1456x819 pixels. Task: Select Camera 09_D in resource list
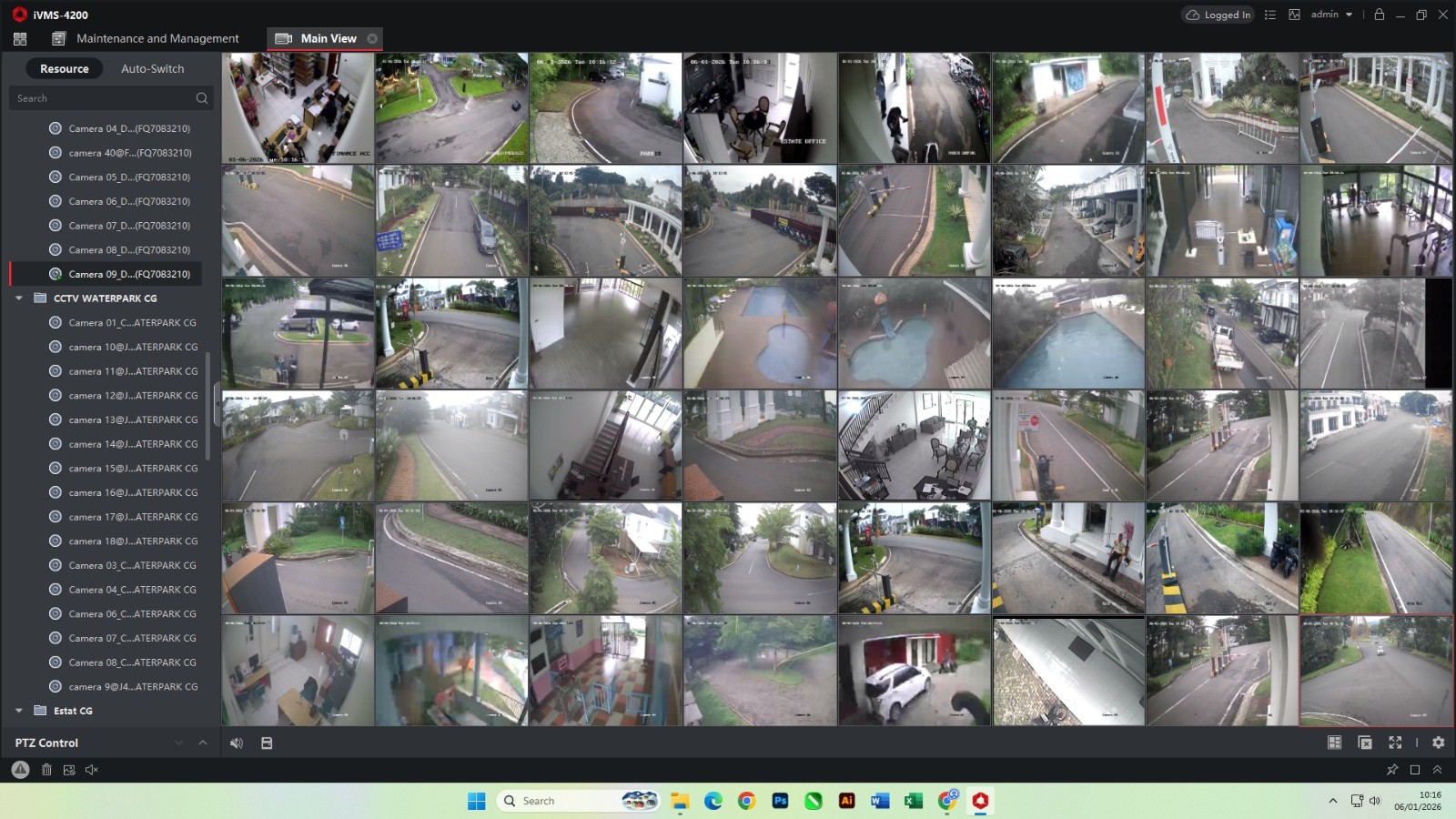(129, 274)
